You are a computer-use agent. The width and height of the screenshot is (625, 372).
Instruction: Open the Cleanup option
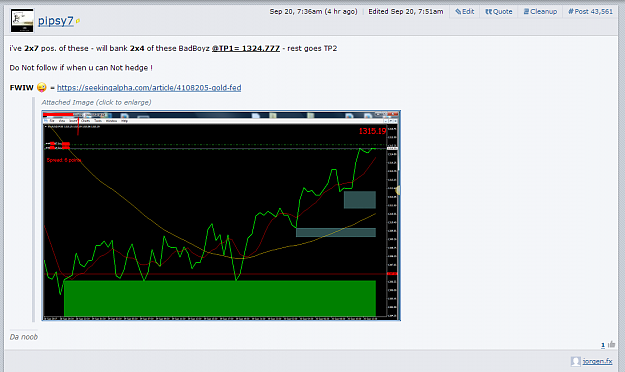[540, 12]
